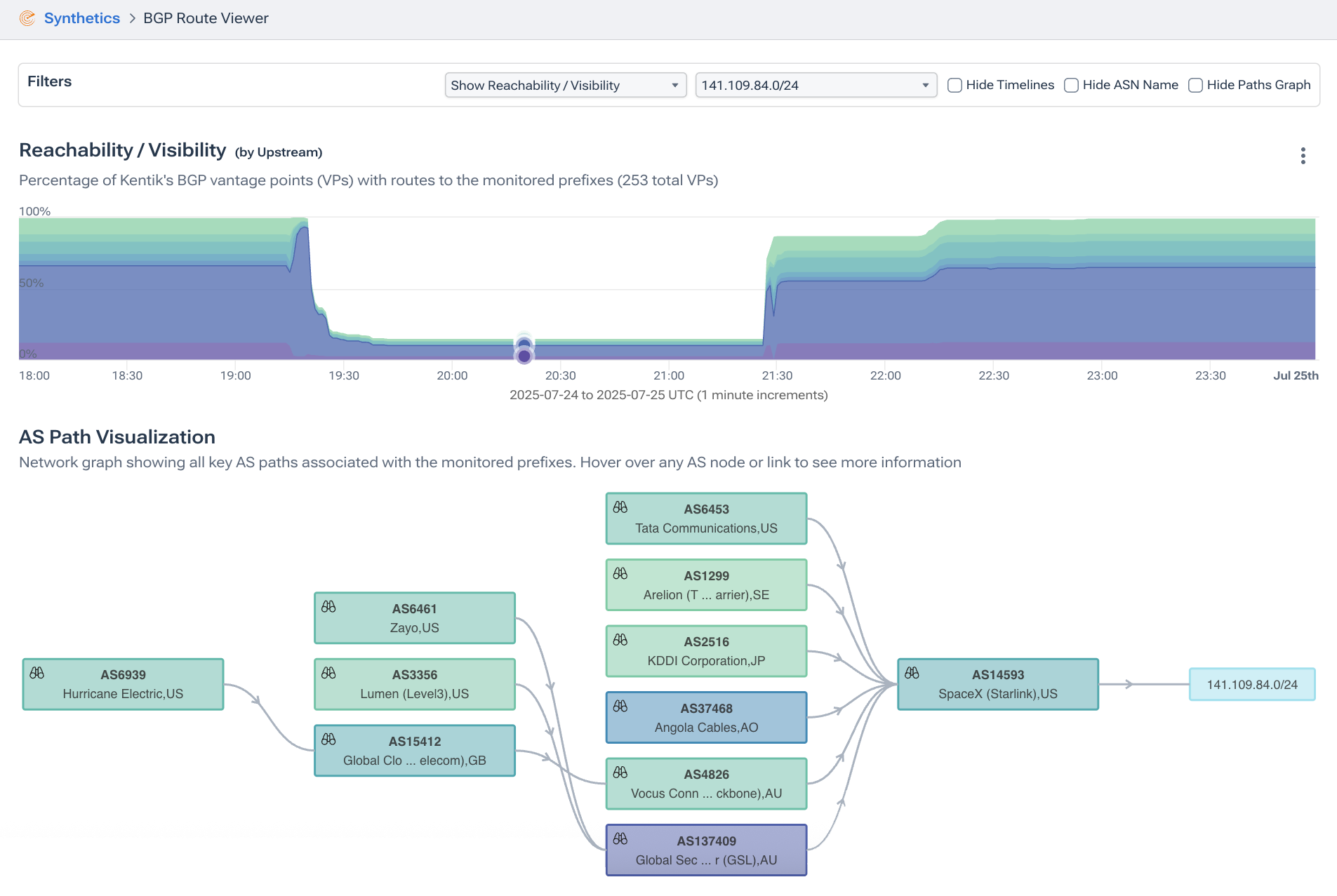Click binoculars icon on AS1299 Arelion node

pos(620,573)
